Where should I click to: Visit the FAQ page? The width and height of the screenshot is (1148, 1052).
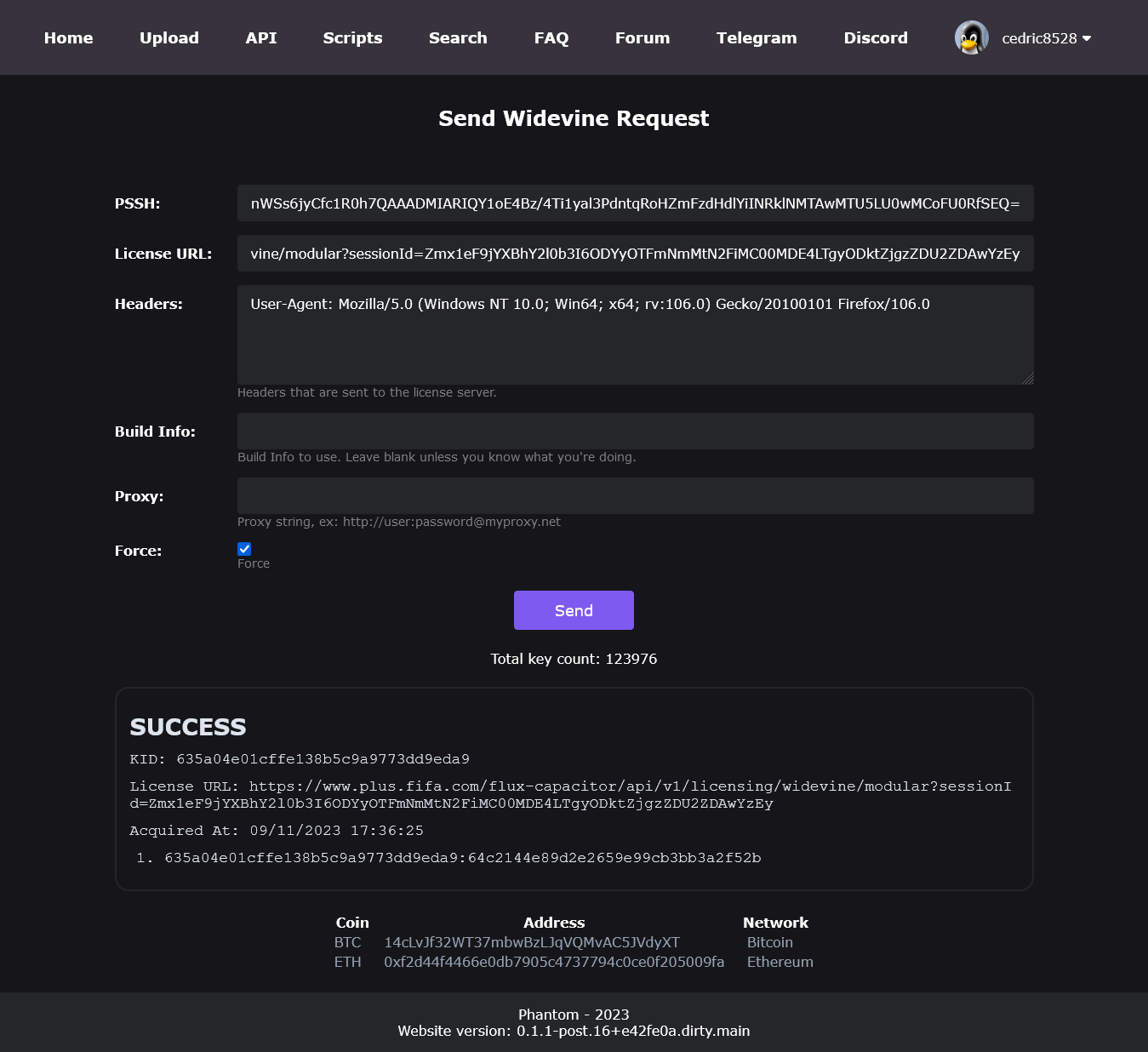551,38
